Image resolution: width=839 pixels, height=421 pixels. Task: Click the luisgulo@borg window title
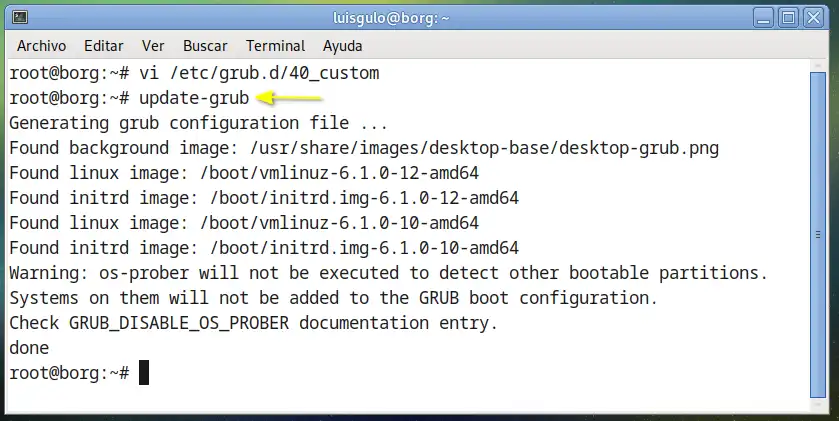tap(391, 18)
